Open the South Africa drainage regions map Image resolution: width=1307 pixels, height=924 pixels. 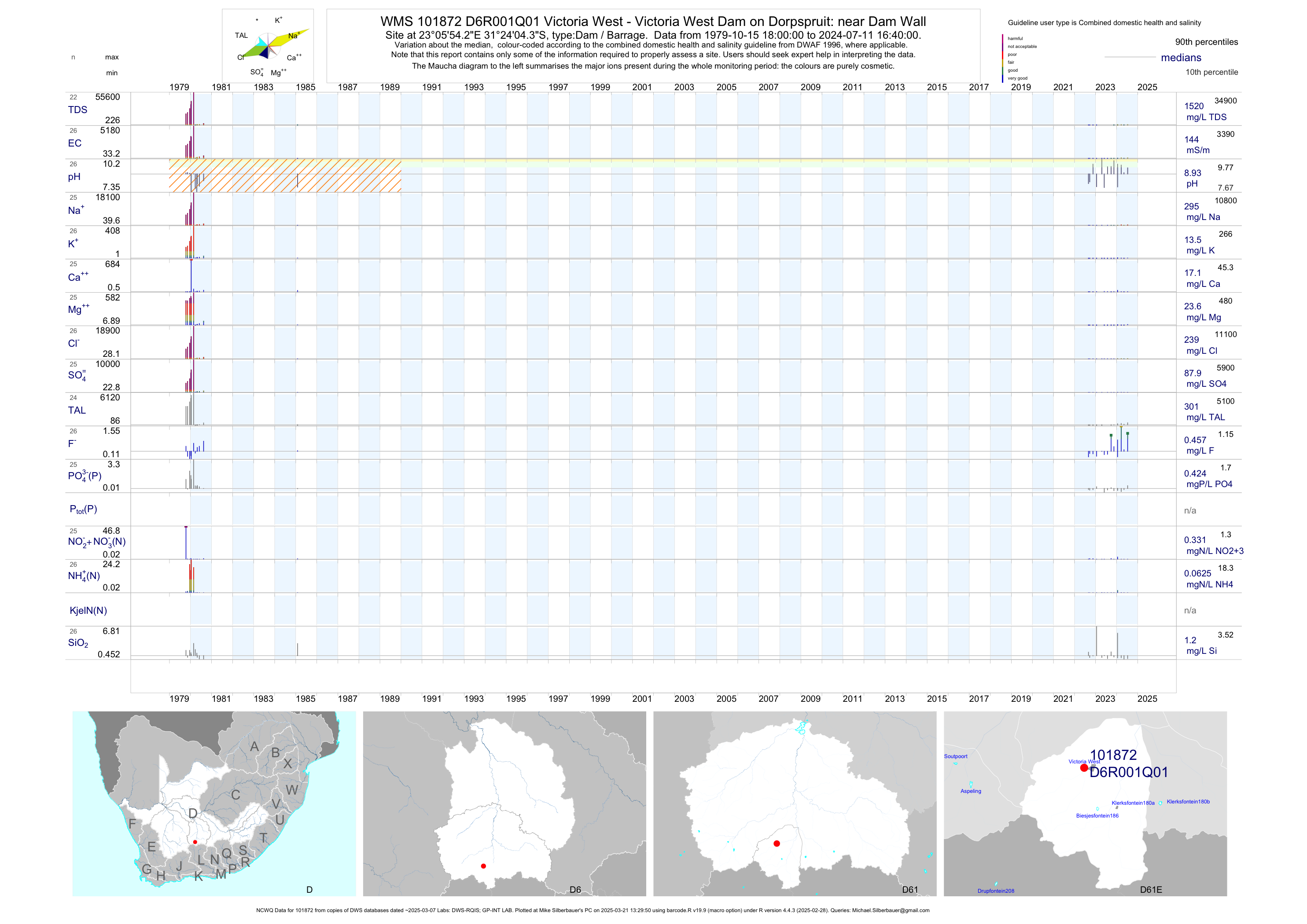click(x=214, y=803)
